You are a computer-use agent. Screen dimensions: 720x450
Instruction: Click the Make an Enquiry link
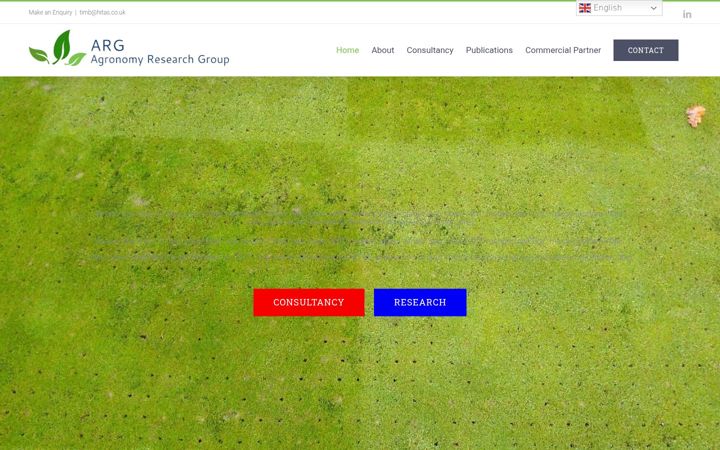click(x=50, y=12)
